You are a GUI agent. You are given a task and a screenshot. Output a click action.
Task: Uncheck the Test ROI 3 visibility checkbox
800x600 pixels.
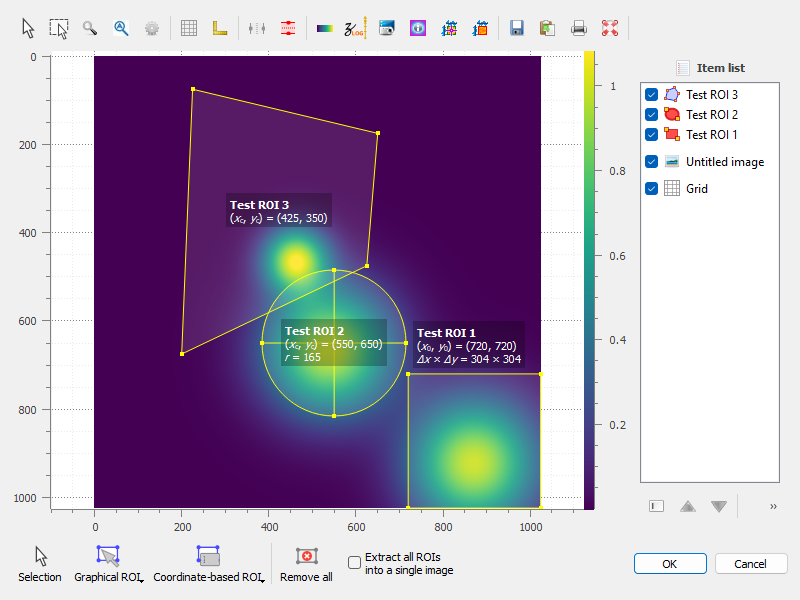(x=652, y=94)
